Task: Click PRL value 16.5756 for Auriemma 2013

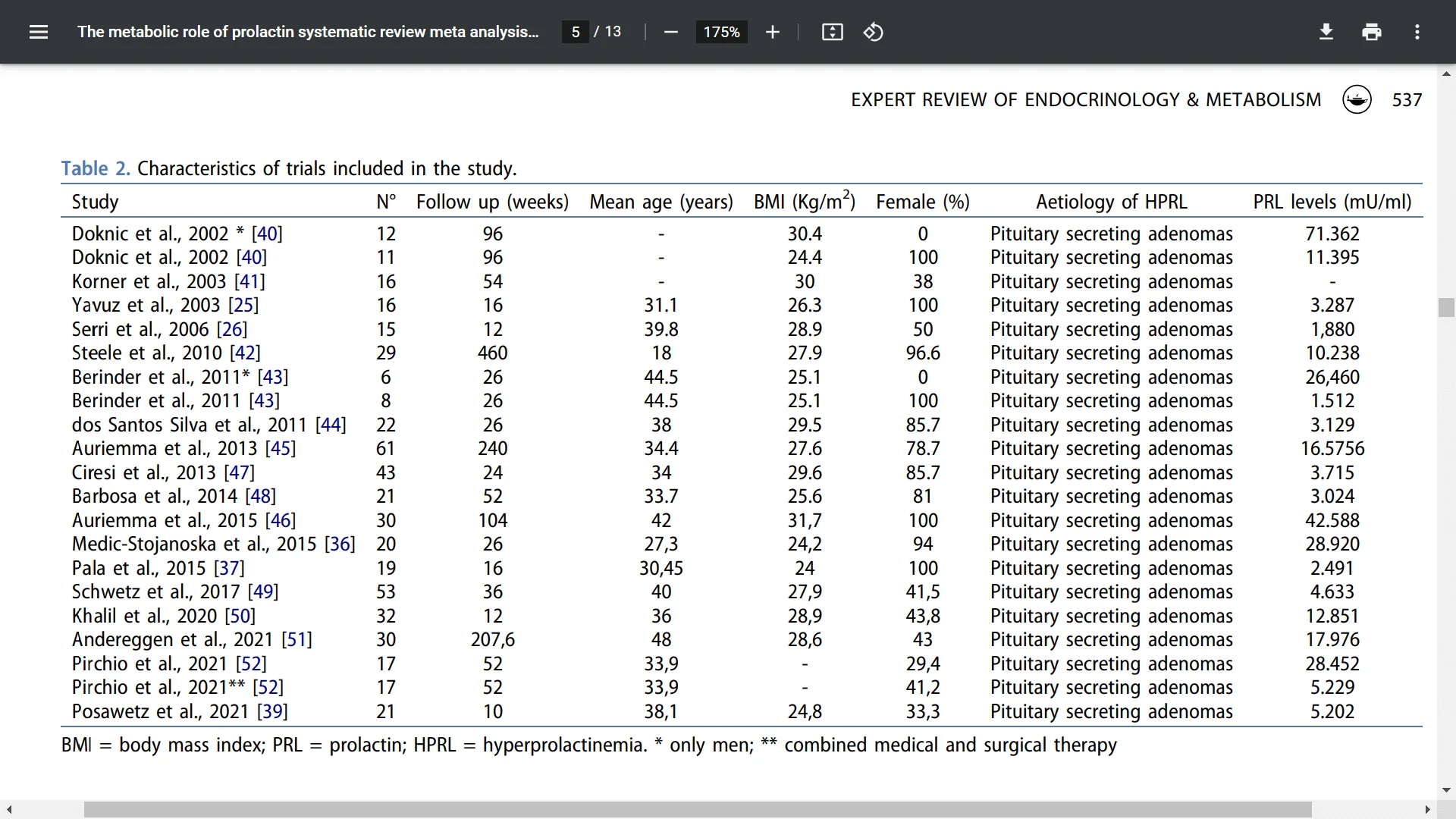Action: point(1332,448)
